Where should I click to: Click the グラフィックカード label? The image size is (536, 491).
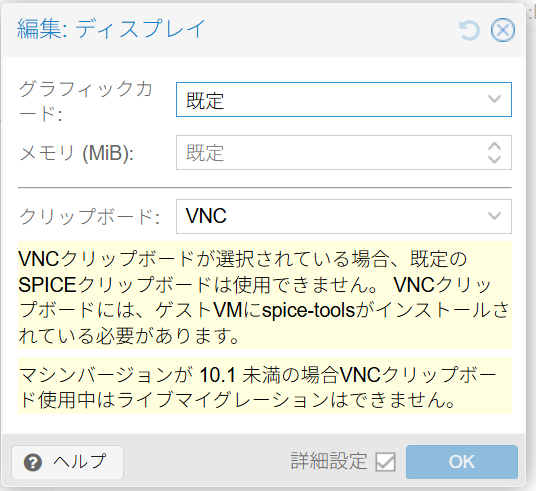(x=86, y=101)
